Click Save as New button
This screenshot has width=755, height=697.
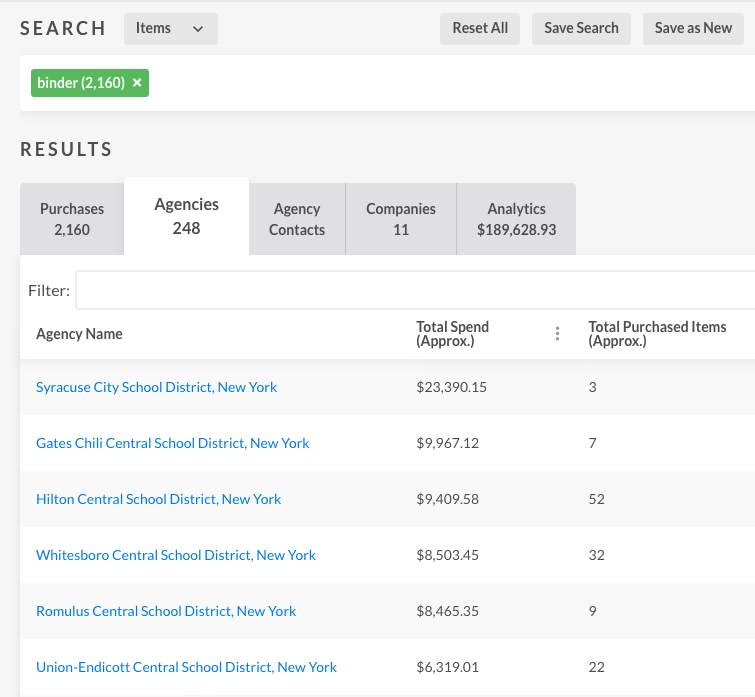(693, 29)
